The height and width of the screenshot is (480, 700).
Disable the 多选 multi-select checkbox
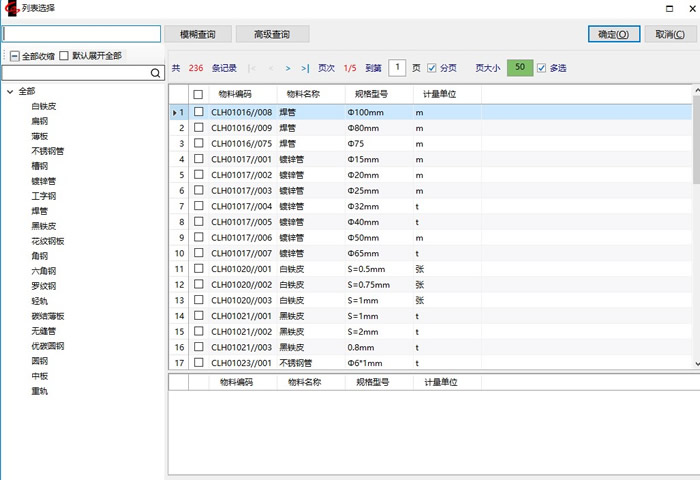(x=542, y=69)
